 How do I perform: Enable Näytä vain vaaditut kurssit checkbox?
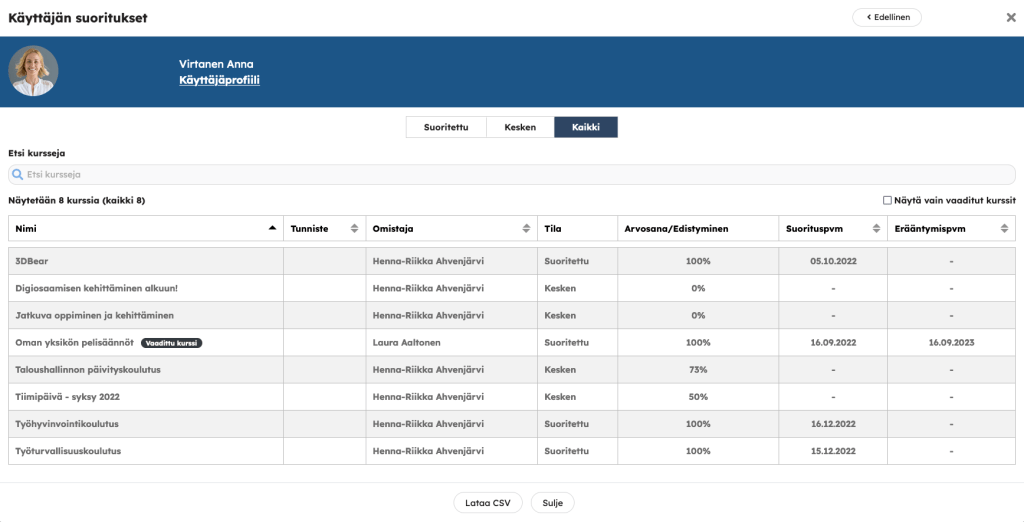(887, 200)
